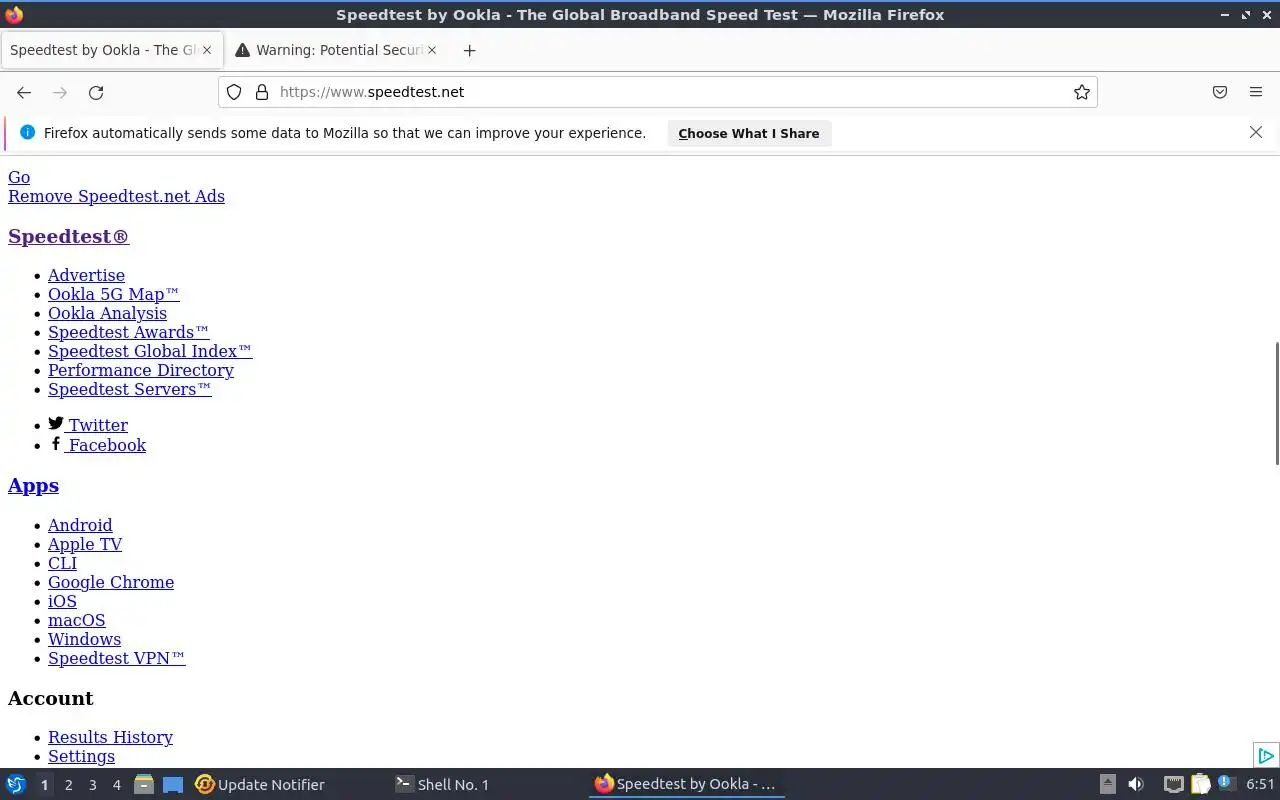
Task: Switch to Shell No. 1 taskbar window
Action: [442, 785]
